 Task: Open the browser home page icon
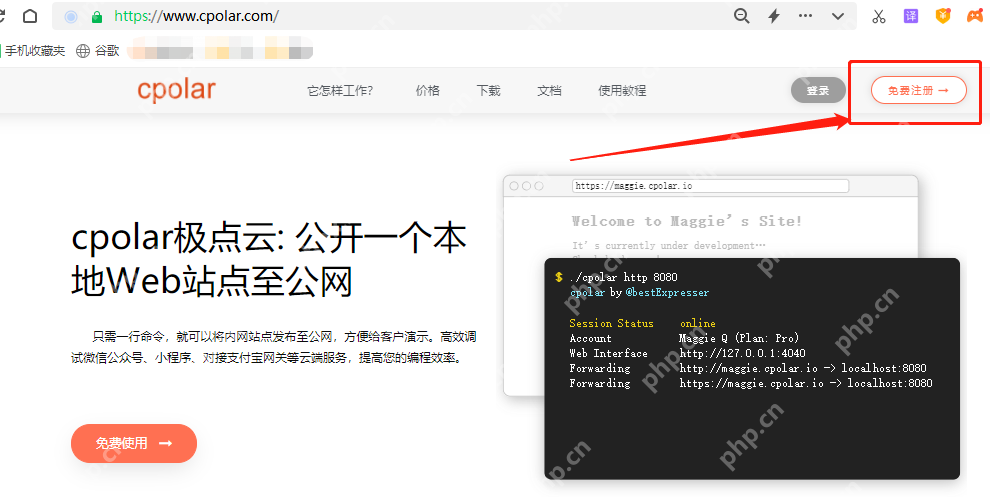(x=30, y=16)
